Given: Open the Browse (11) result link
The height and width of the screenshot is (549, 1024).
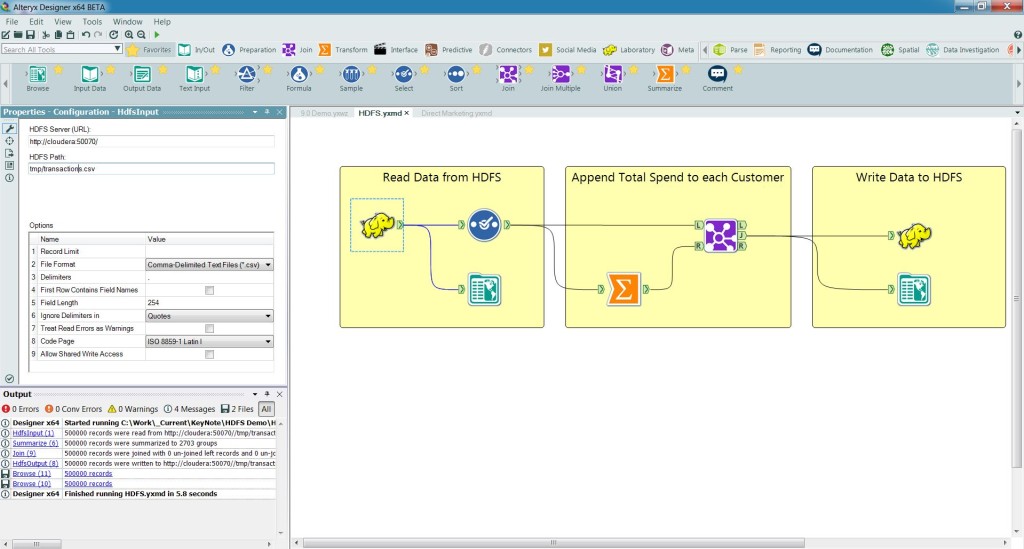Looking at the screenshot, I should [31, 473].
